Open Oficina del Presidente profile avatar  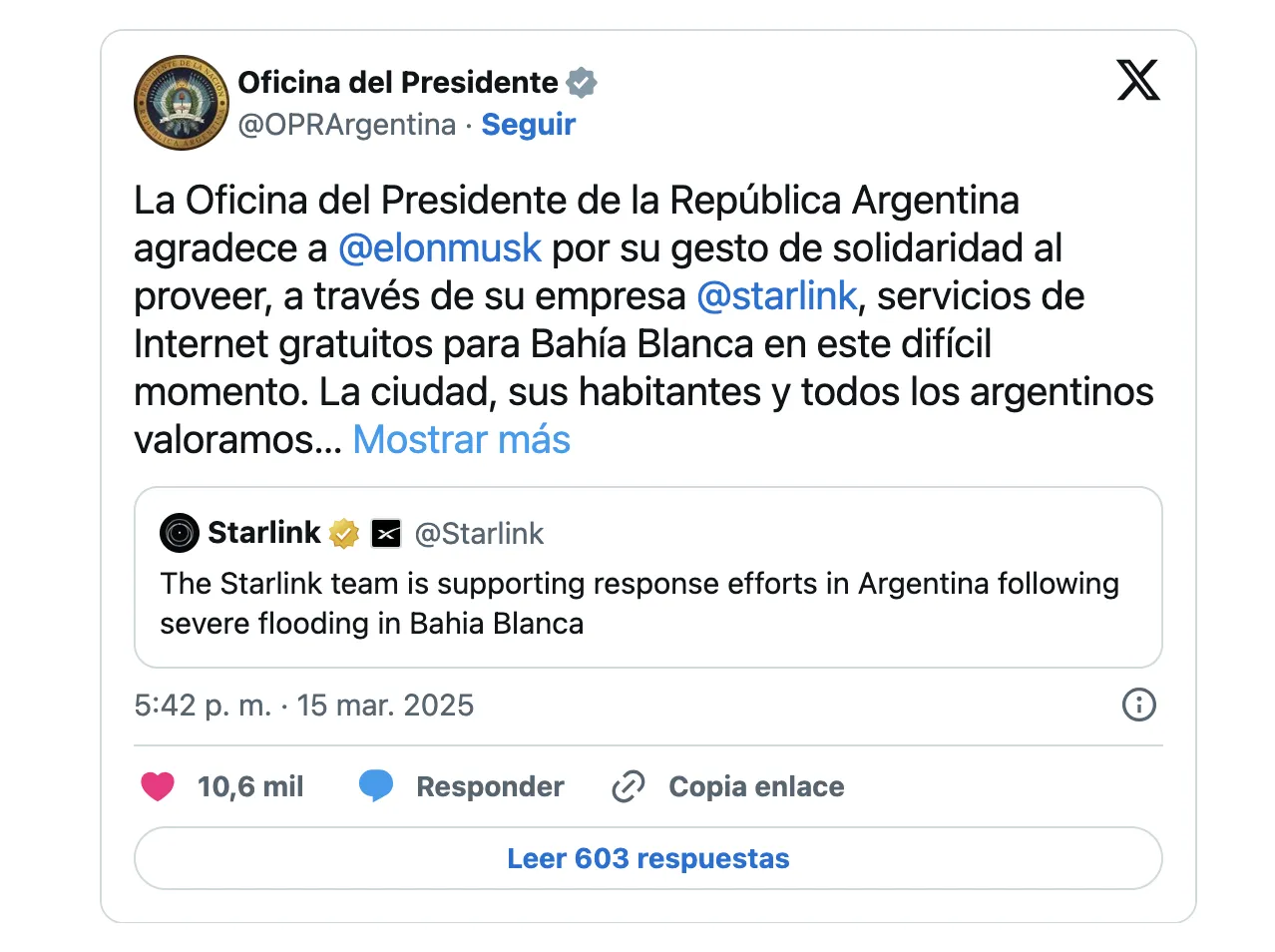click(x=181, y=103)
